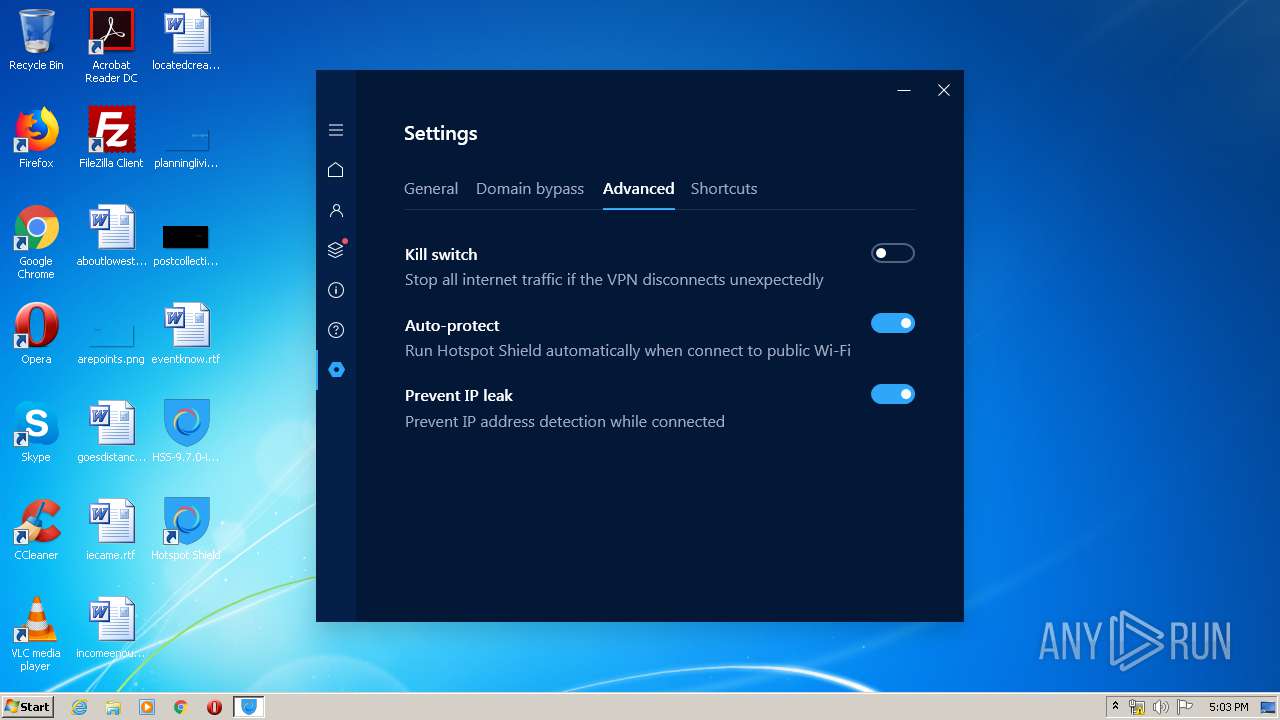This screenshot has width=1280, height=720.
Task: Show hidden system tray icons
Action: click(x=1115, y=707)
